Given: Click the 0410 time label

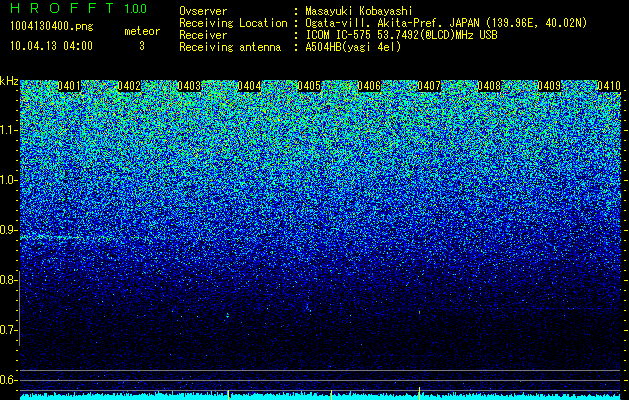Looking at the screenshot, I should pos(609,86).
